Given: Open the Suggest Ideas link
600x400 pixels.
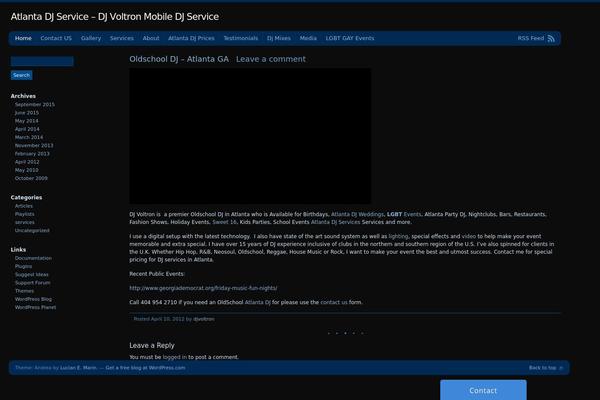Looking at the screenshot, I should (x=31, y=275).
